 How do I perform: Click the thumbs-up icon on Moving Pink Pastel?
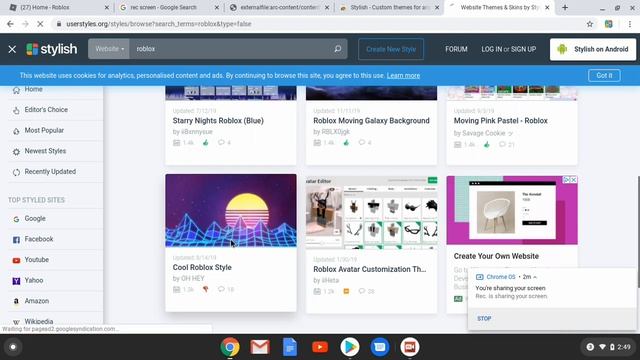[x=487, y=144]
